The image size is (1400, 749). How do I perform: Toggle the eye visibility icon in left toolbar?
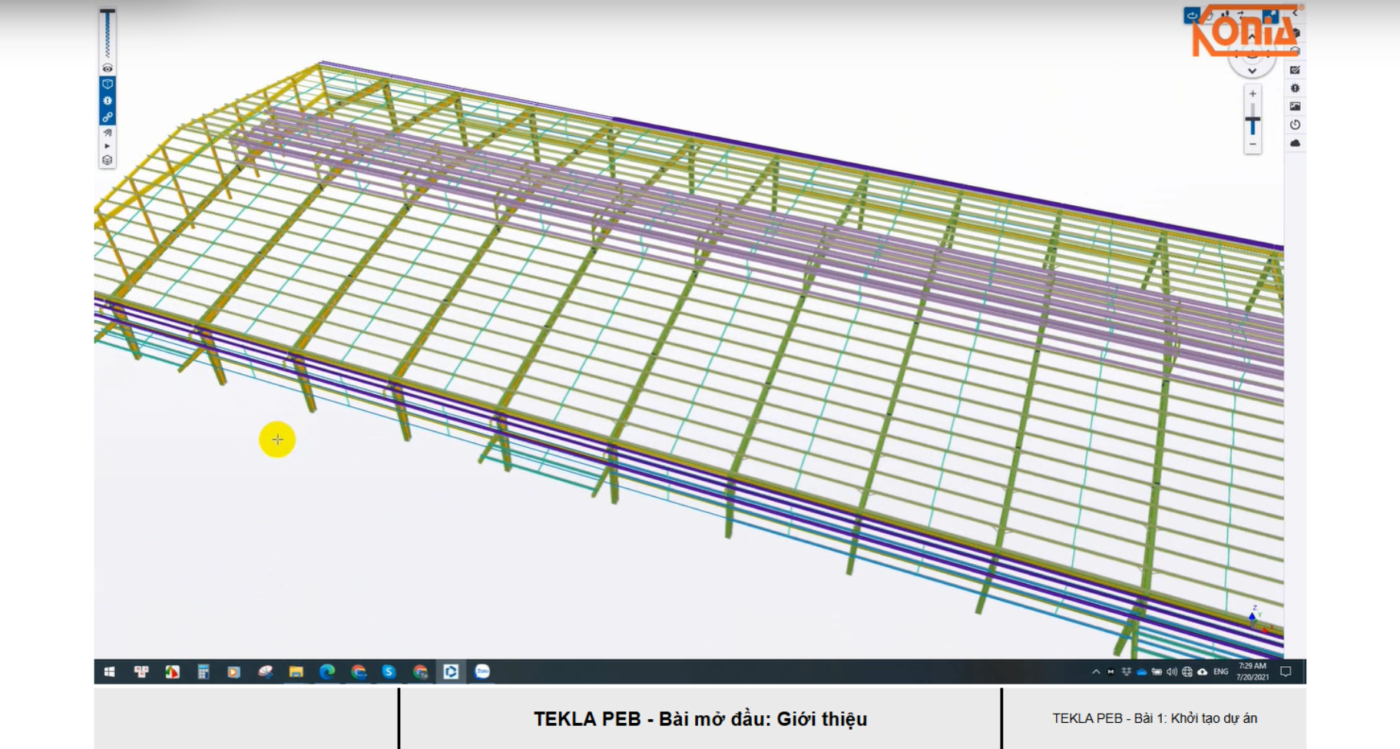107,68
